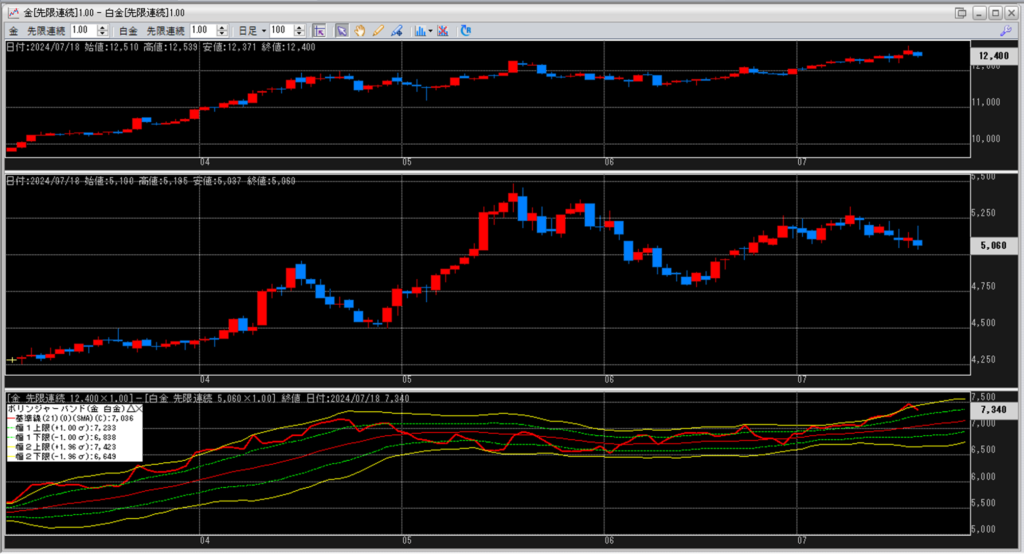Image resolution: width=1024 pixels, height=554 pixels.
Task: Click the eraser tool icon
Action: pyautogui.click(x=397, y=31)
